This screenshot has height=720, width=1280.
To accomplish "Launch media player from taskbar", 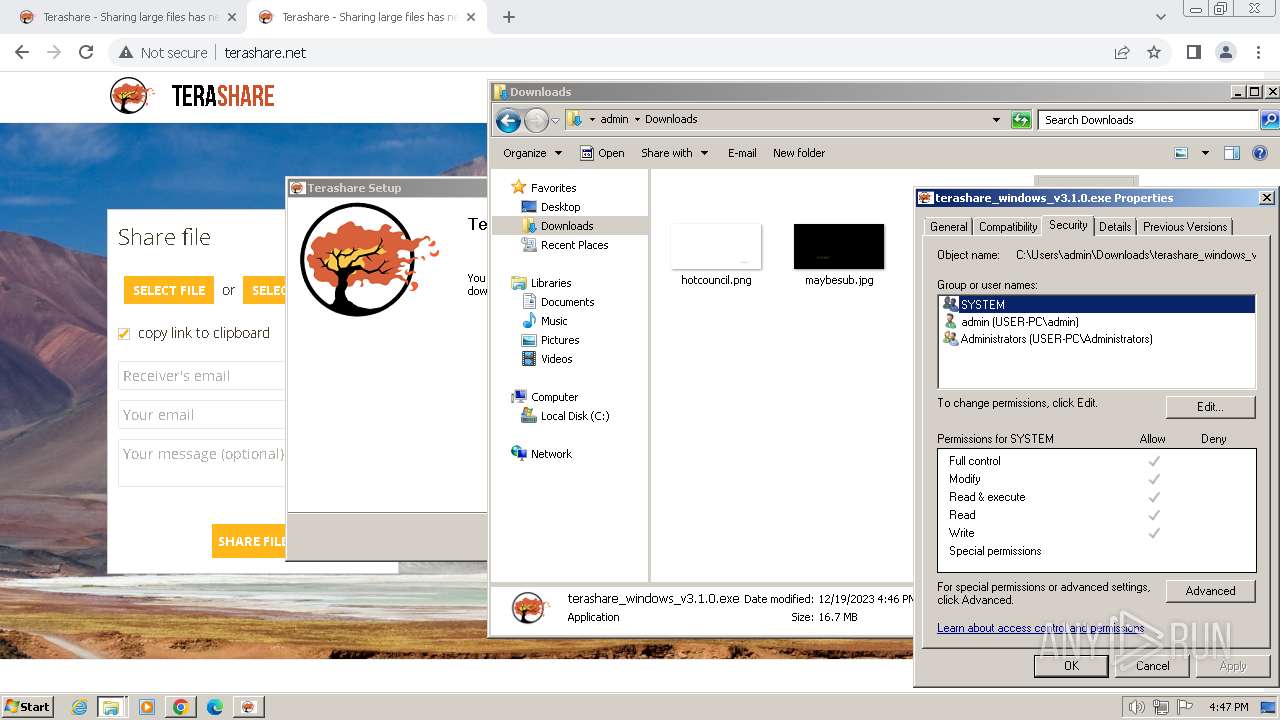I will click(147, 707).
